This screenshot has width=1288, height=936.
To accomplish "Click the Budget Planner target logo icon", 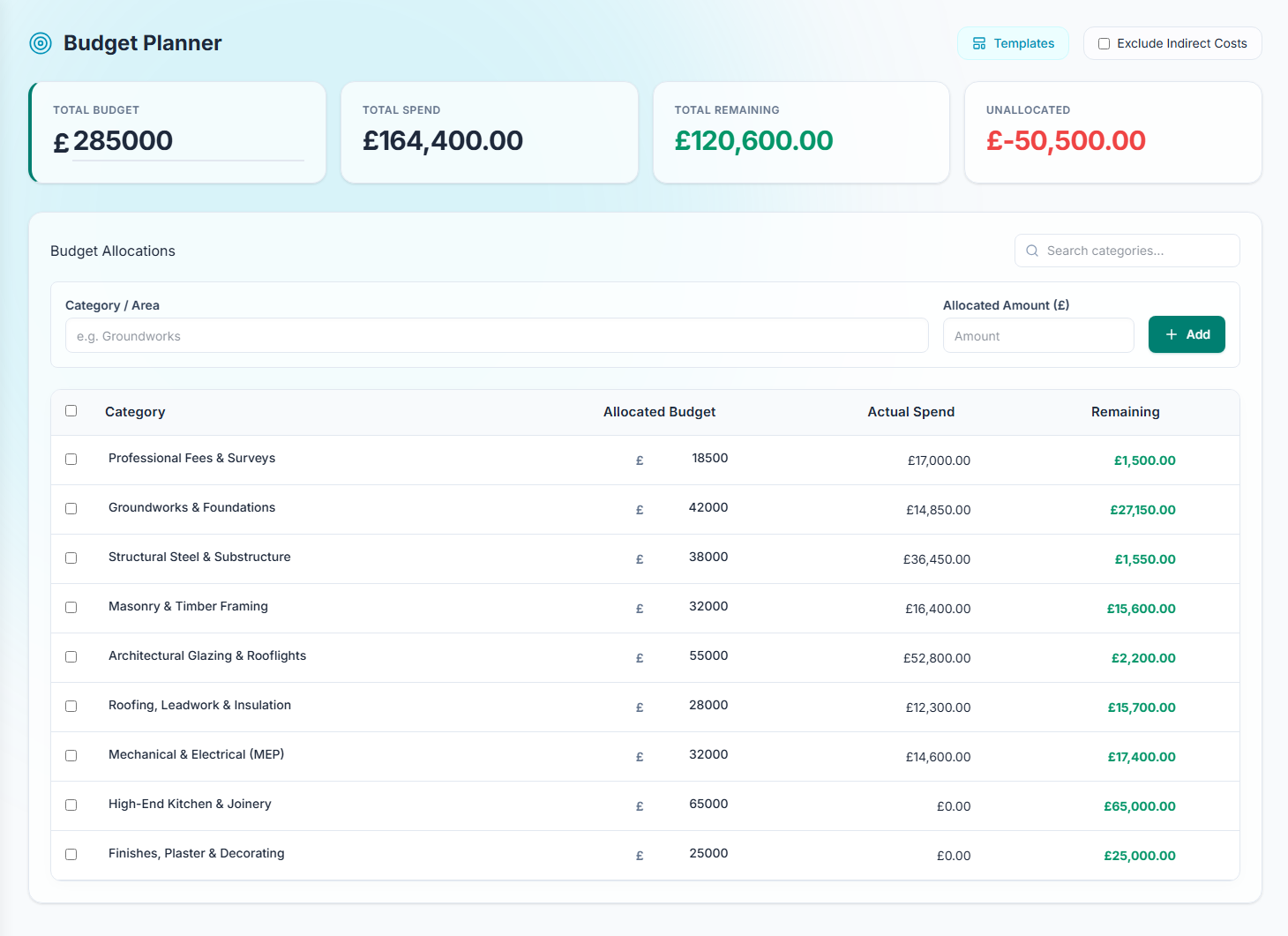I will coord(41,43).
